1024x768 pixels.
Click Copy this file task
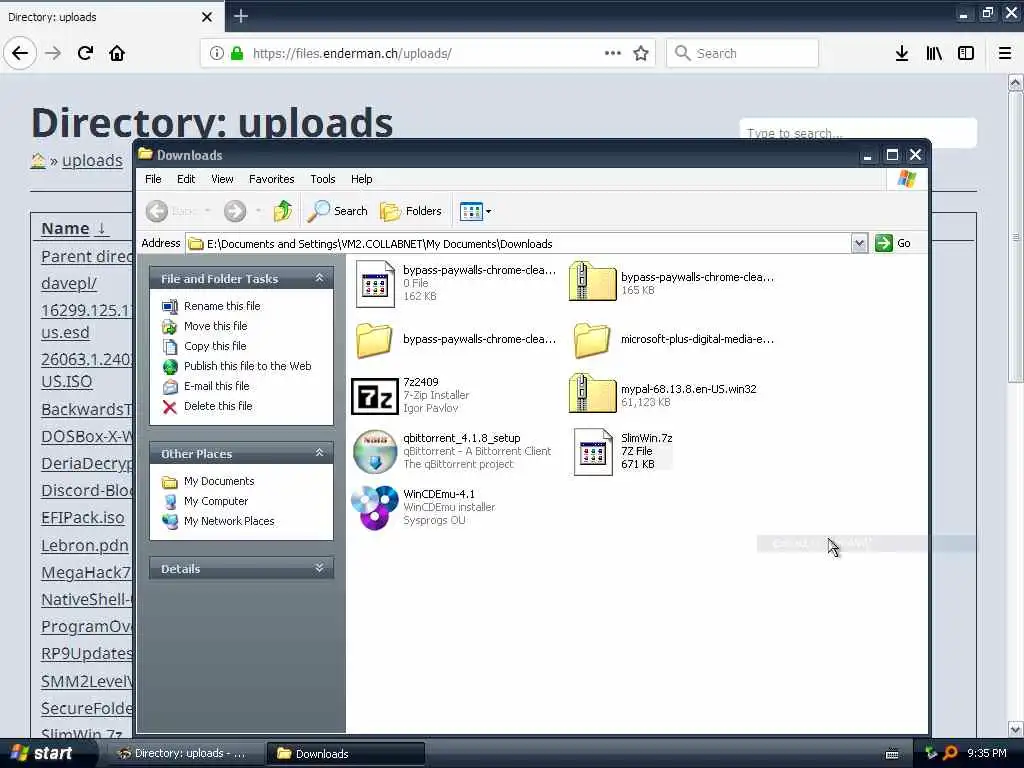point(215,346)
